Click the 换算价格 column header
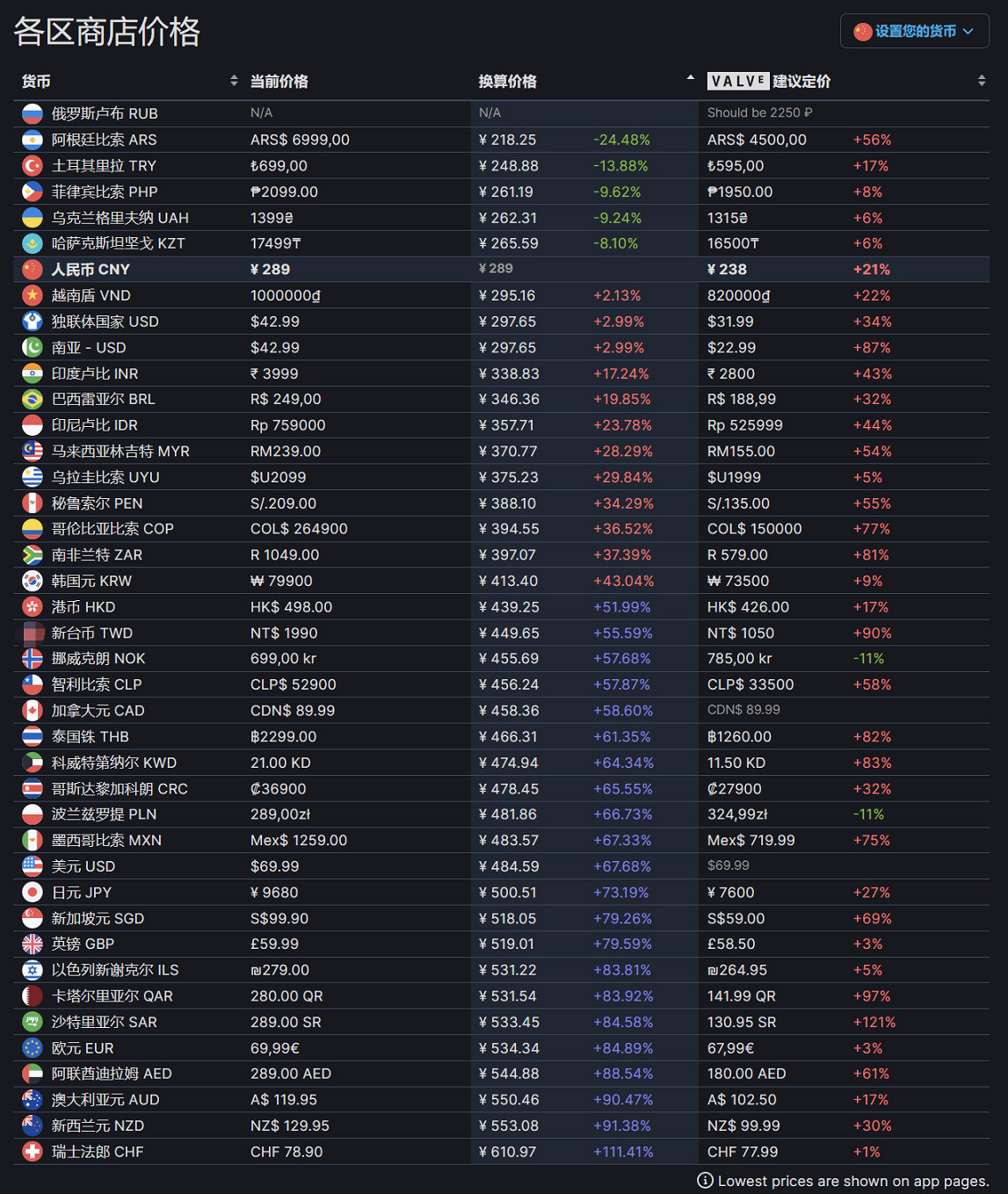The image size is (1008, 1194). [x=508, y=82]
